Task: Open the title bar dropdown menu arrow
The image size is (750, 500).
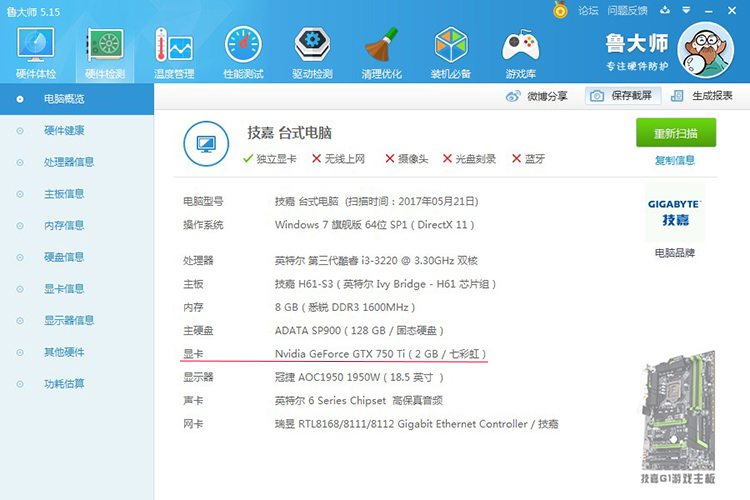Action: tap(686, 10)
